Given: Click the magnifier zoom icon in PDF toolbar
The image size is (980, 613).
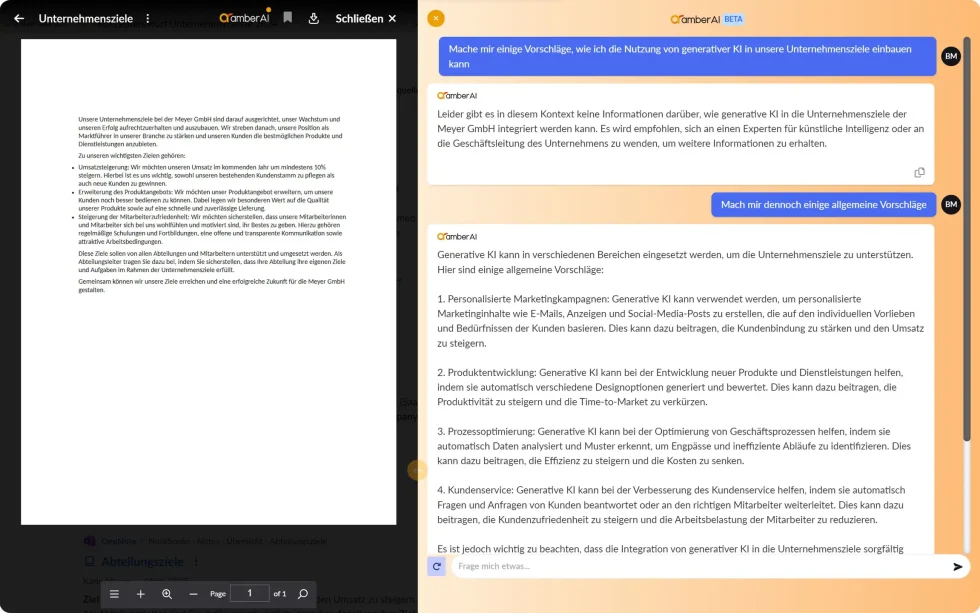Looking at the screenshot, I should 167,594.
